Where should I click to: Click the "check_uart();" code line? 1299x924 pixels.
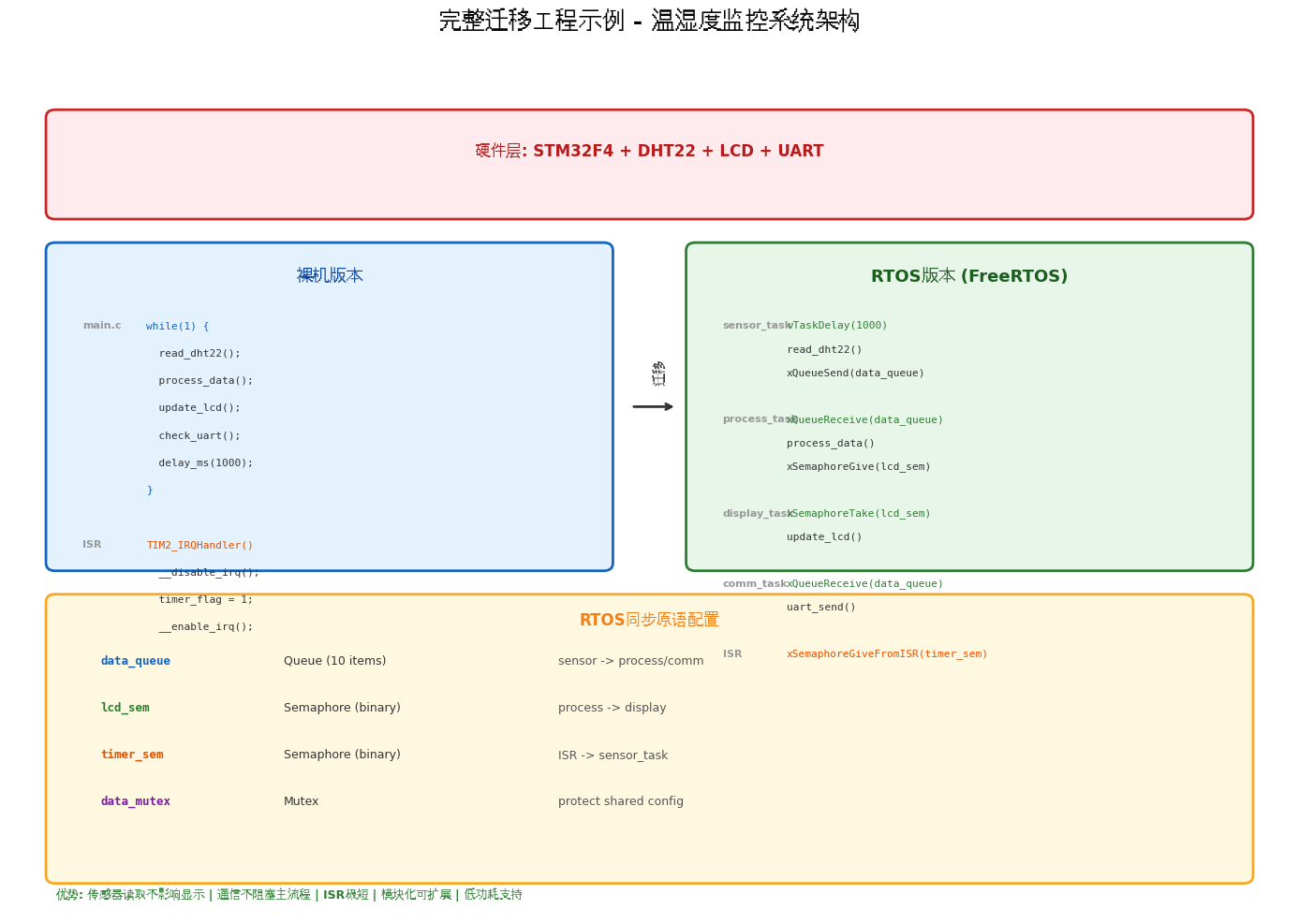[199, 435]
